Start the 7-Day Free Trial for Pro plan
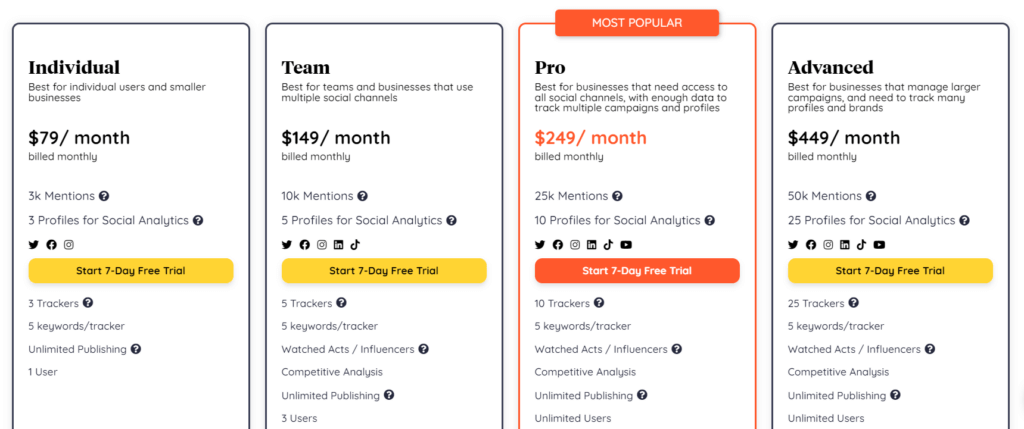Viewport: 1024px width, 429px height. click(637, 271)
